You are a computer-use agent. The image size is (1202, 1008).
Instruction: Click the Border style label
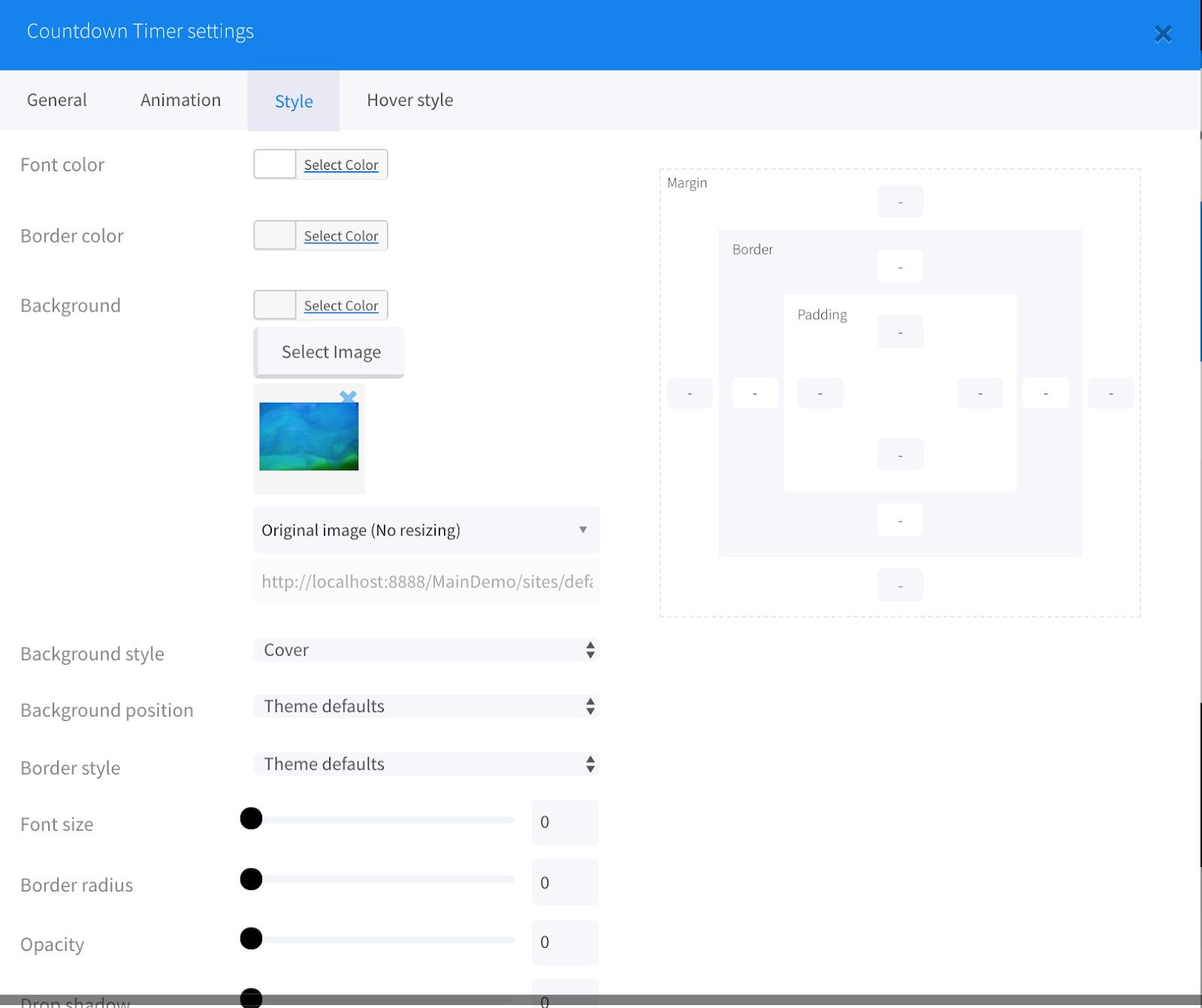coord(71,768)
